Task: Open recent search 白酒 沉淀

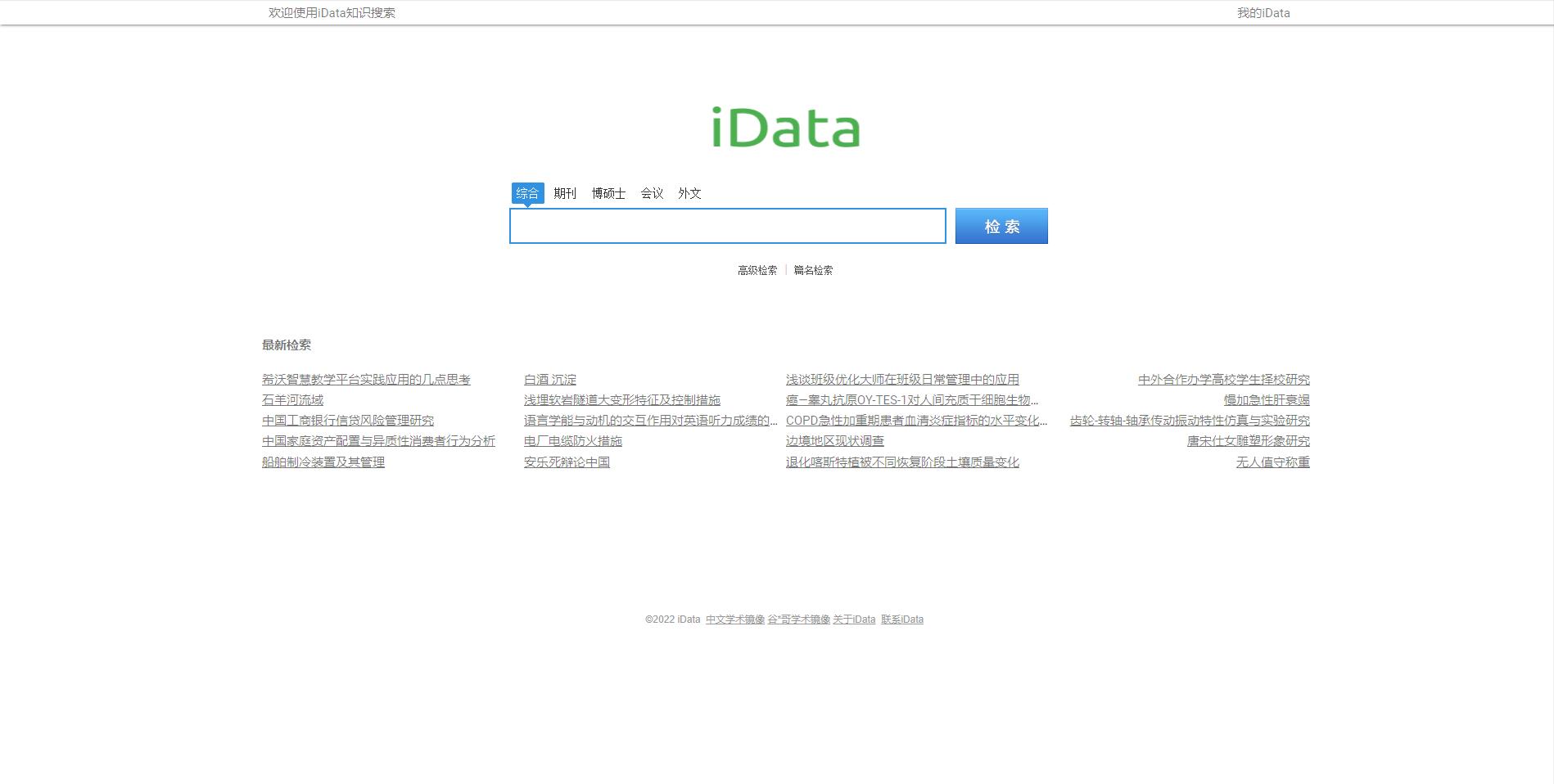Action: pos(549,379)
